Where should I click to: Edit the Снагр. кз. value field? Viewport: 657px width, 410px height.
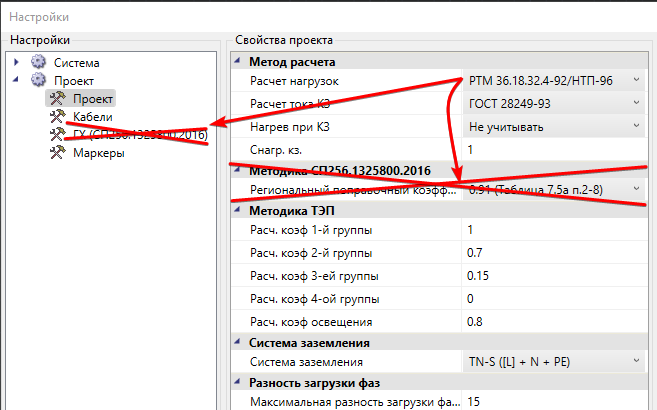click(553, 149)
